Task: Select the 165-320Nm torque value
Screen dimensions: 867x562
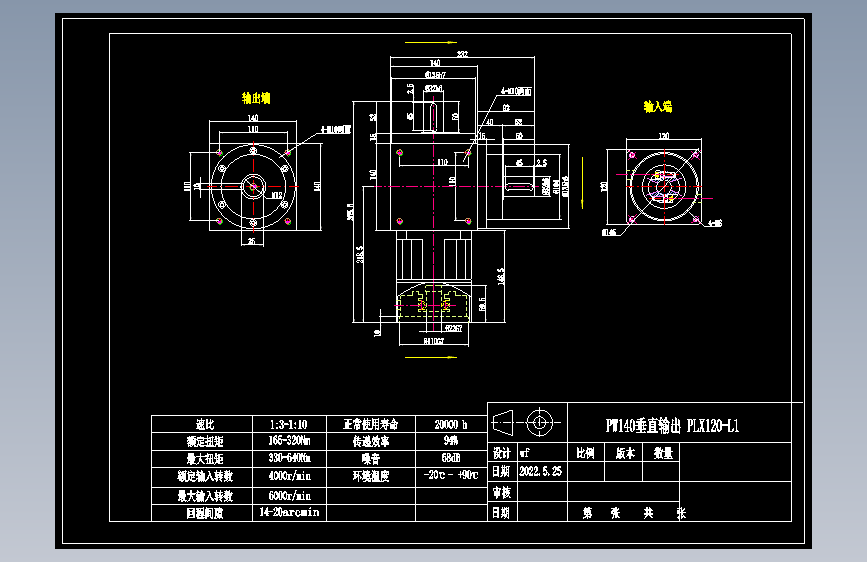Action: 289,441
